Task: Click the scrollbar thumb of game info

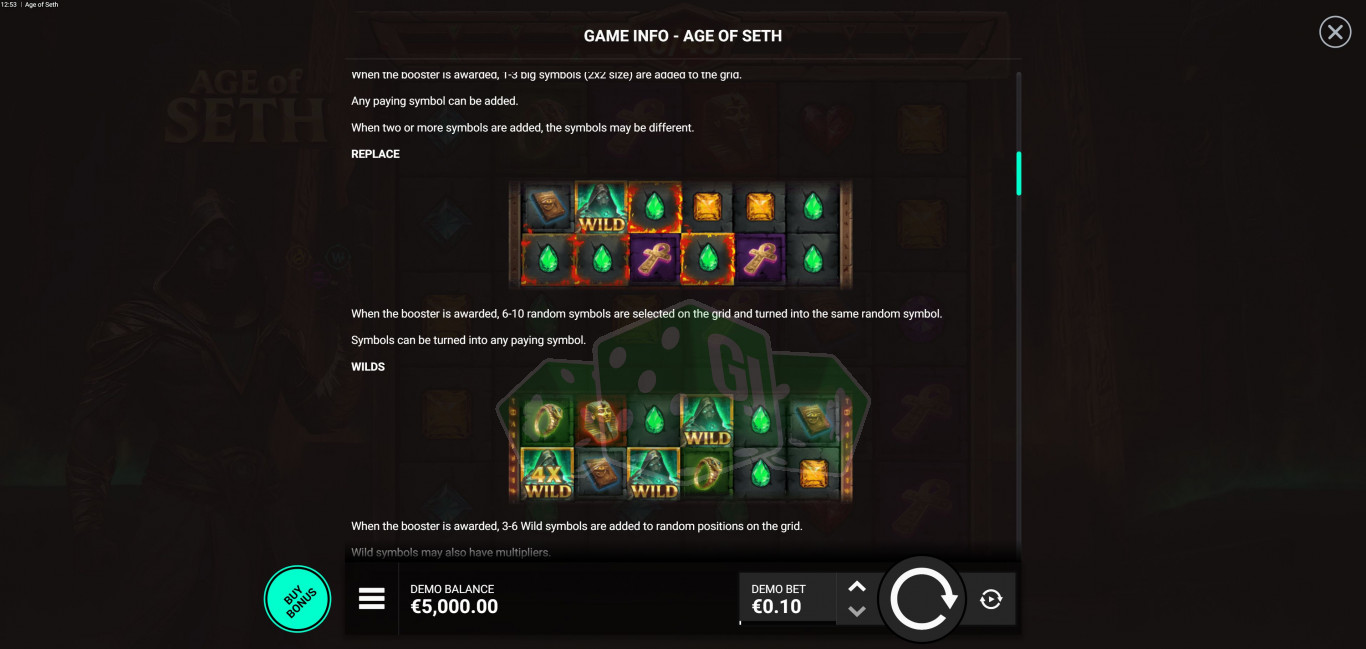Action: (x=1019, y=173)
